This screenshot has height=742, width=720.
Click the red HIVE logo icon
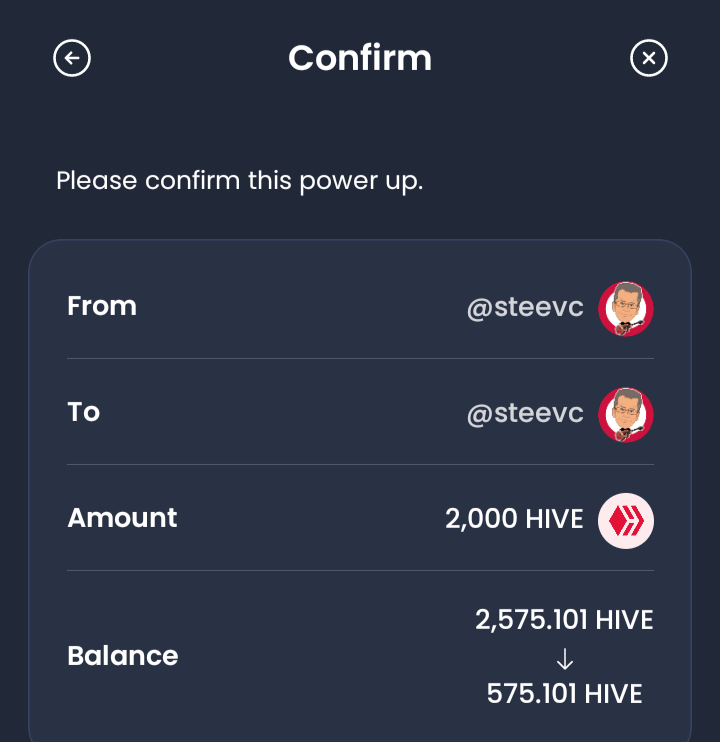click(626, 521)
